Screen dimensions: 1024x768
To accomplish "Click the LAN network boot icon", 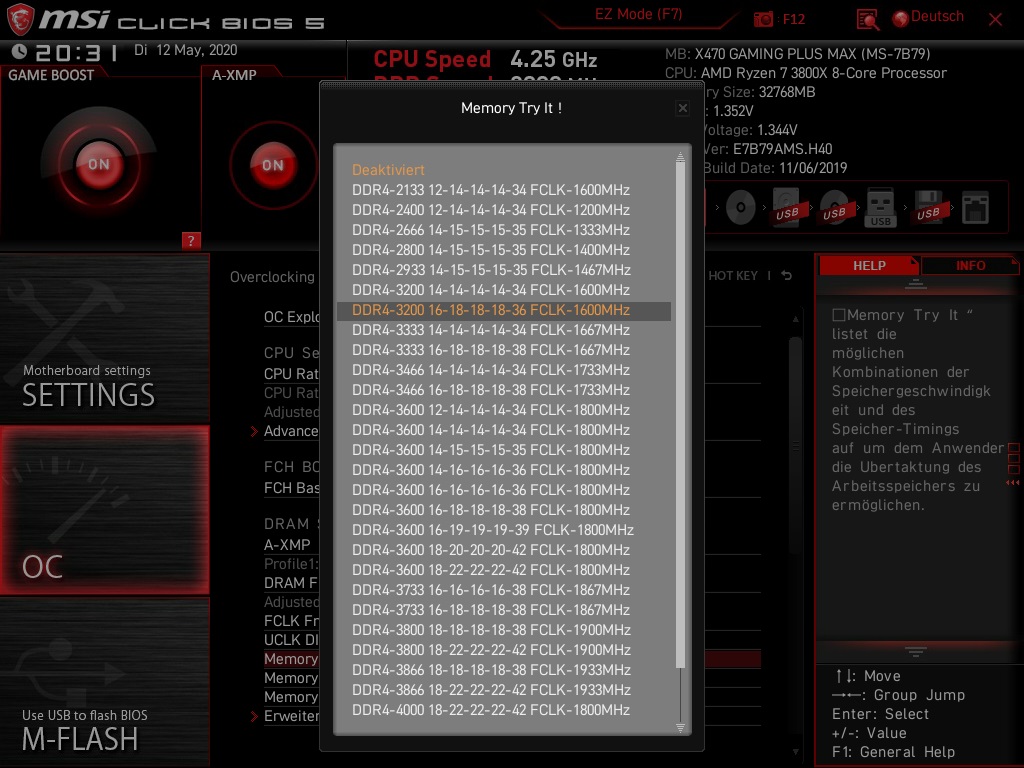I will pos(977,207).
